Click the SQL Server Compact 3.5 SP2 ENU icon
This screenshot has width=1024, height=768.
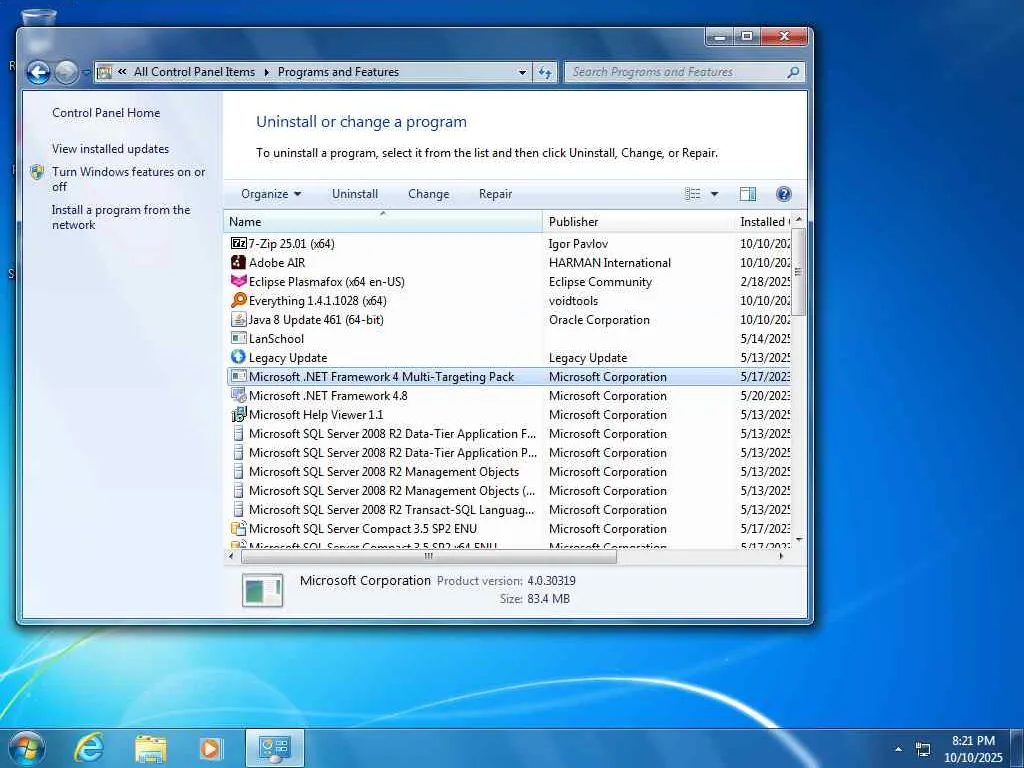(238, 528)
